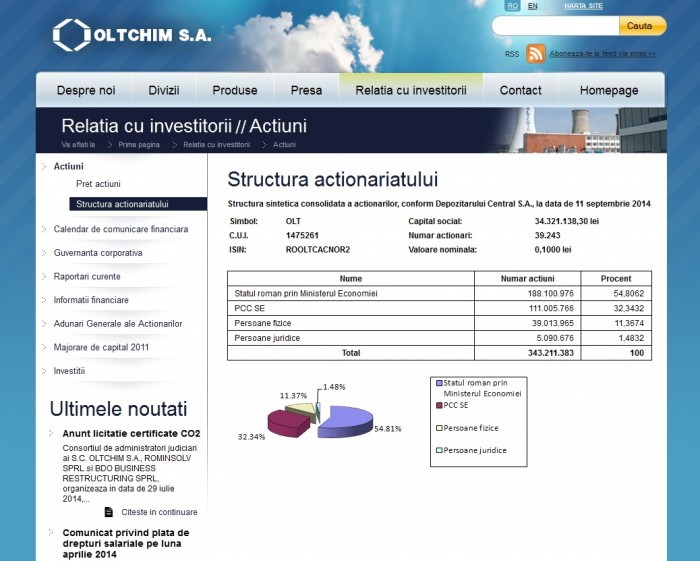The width and height of the screenshot is (700, 561).
Task: Expand Adunari Generale ale Actionarilor arrow
Action: 44,324
